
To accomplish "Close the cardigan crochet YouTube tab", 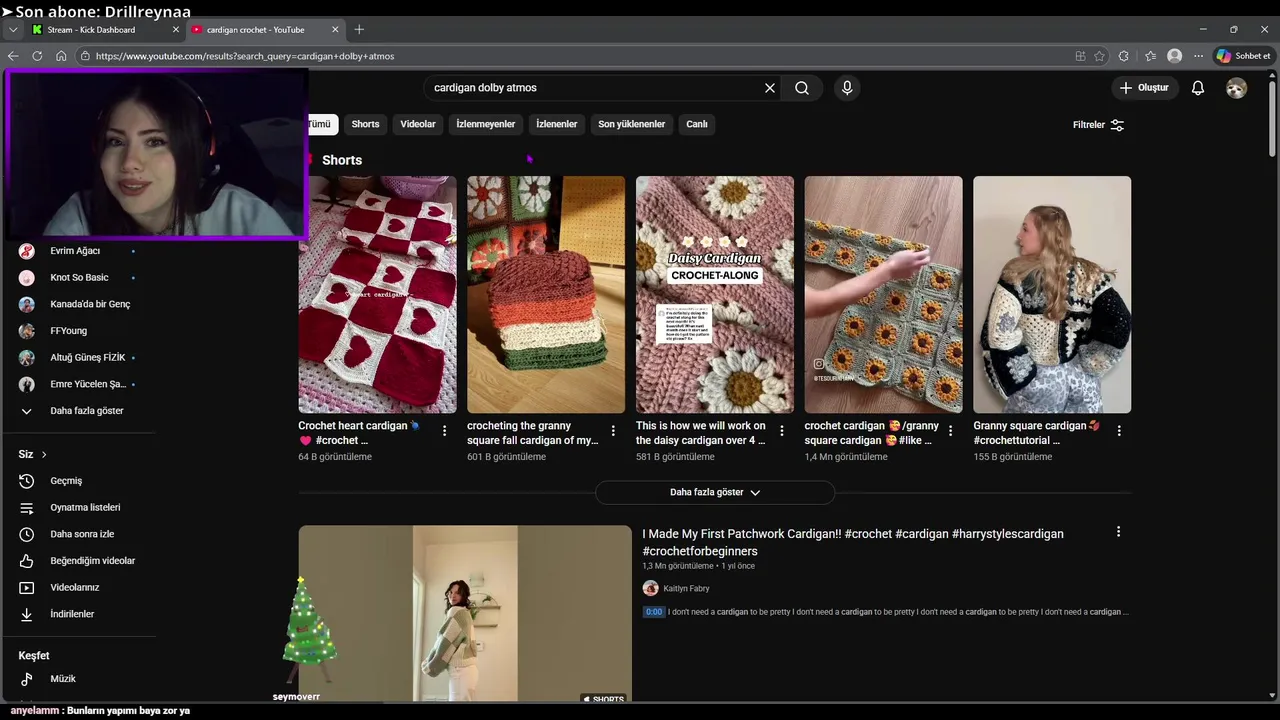I will coord(335,30).
